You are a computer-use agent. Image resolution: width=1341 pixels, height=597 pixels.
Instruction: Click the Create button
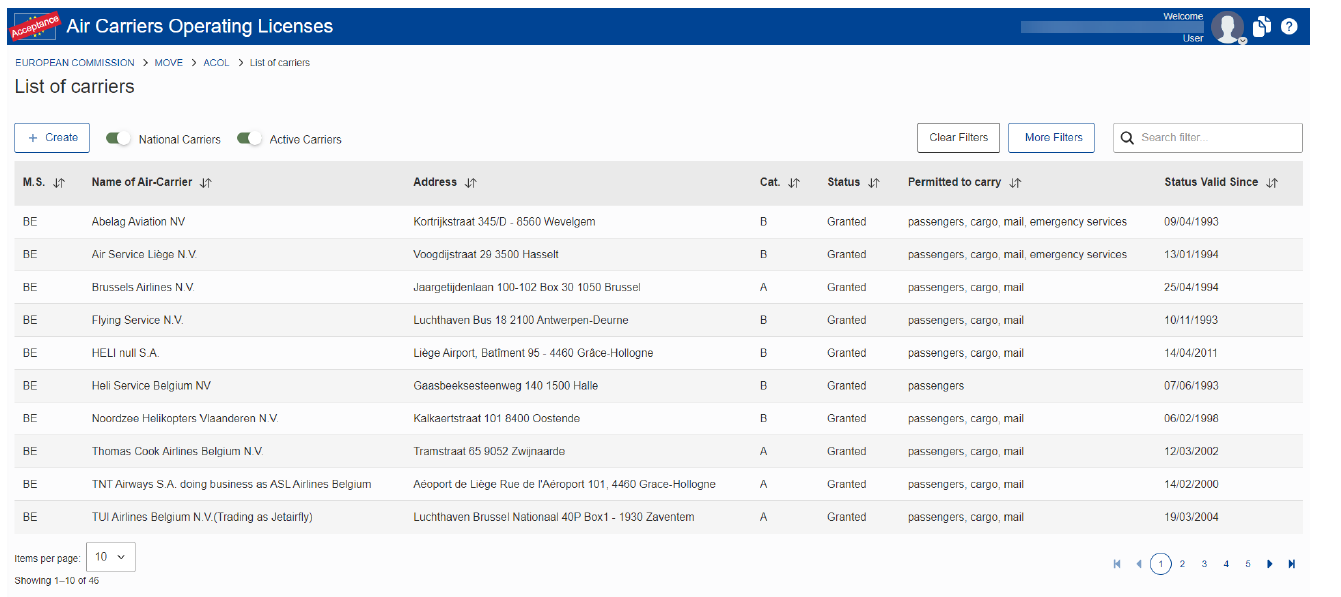tap(52, 138)
